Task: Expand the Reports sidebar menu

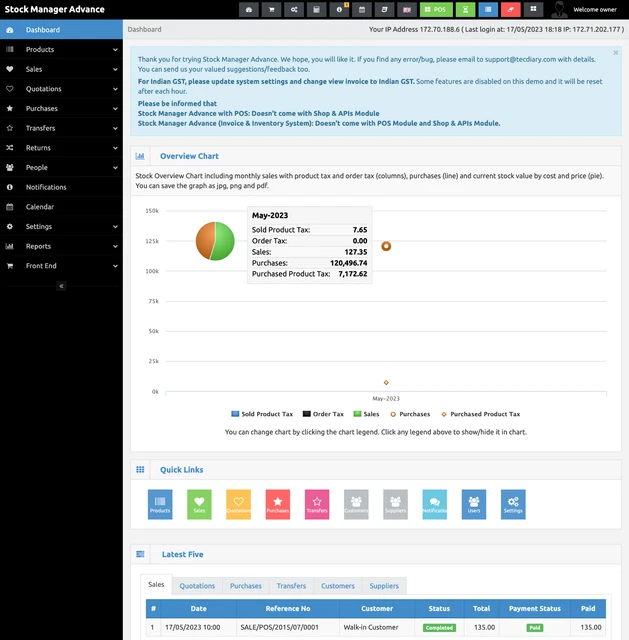Action: click(x=61, y=246)
